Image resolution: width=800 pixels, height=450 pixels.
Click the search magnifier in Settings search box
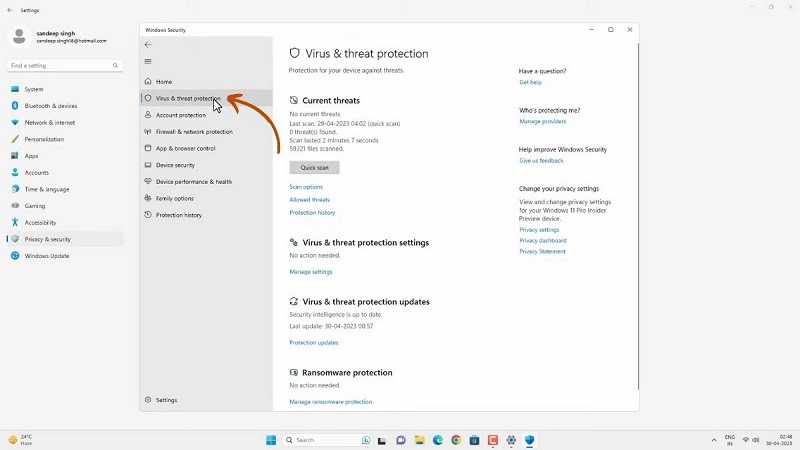(115, 65)
